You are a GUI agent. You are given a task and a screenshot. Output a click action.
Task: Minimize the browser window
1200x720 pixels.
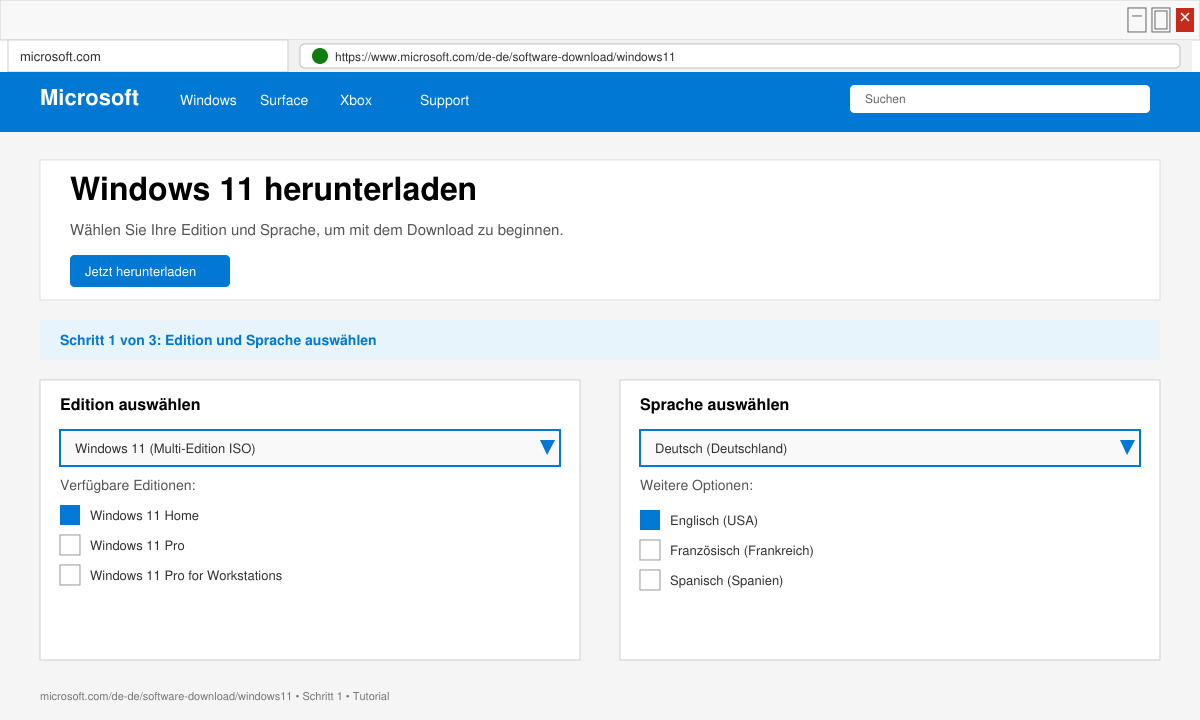[x=1137, y=20]
